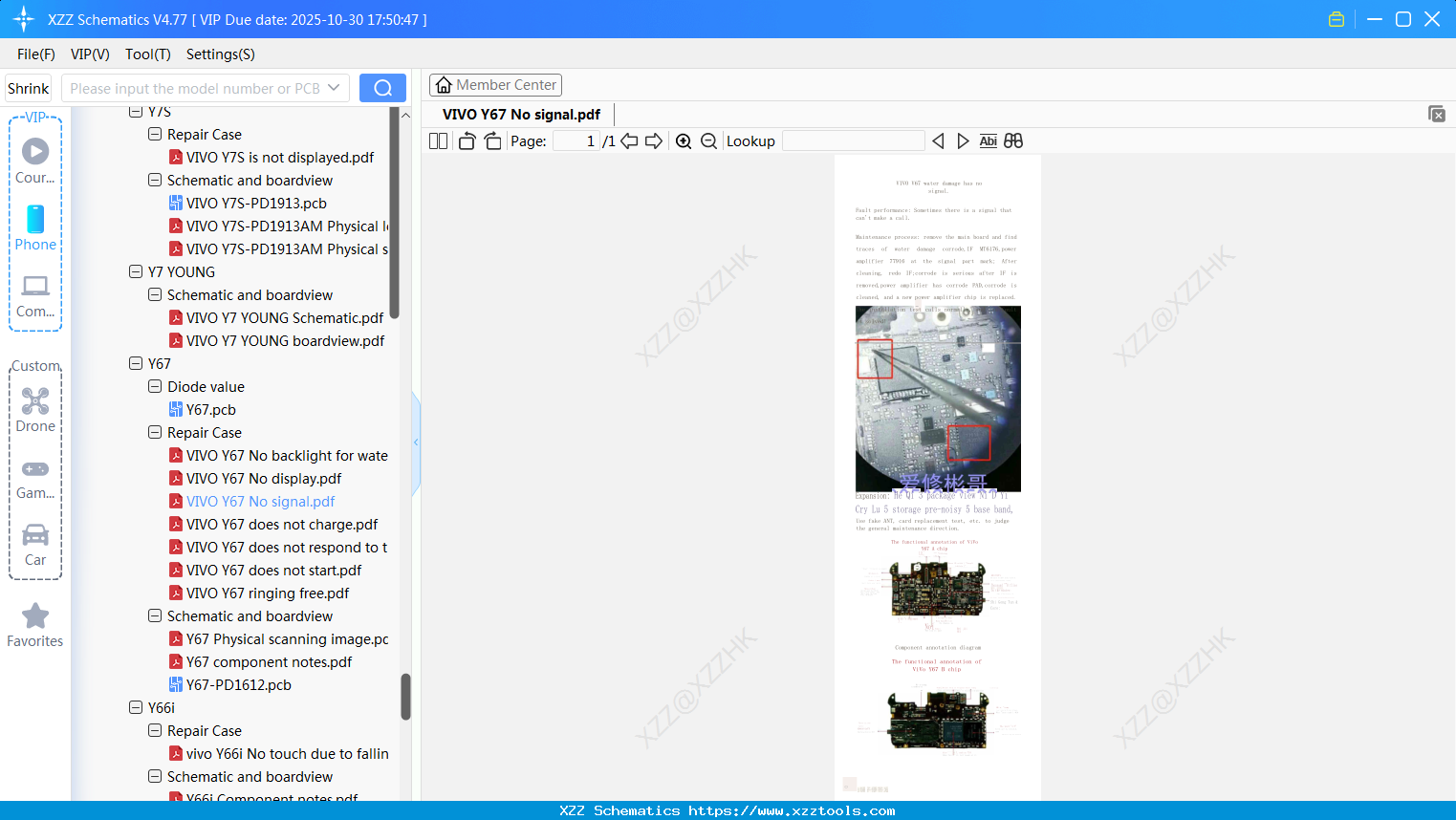Zoom out of the PDF
Viewport: 1456px width, 820px height.
(709, 141)
